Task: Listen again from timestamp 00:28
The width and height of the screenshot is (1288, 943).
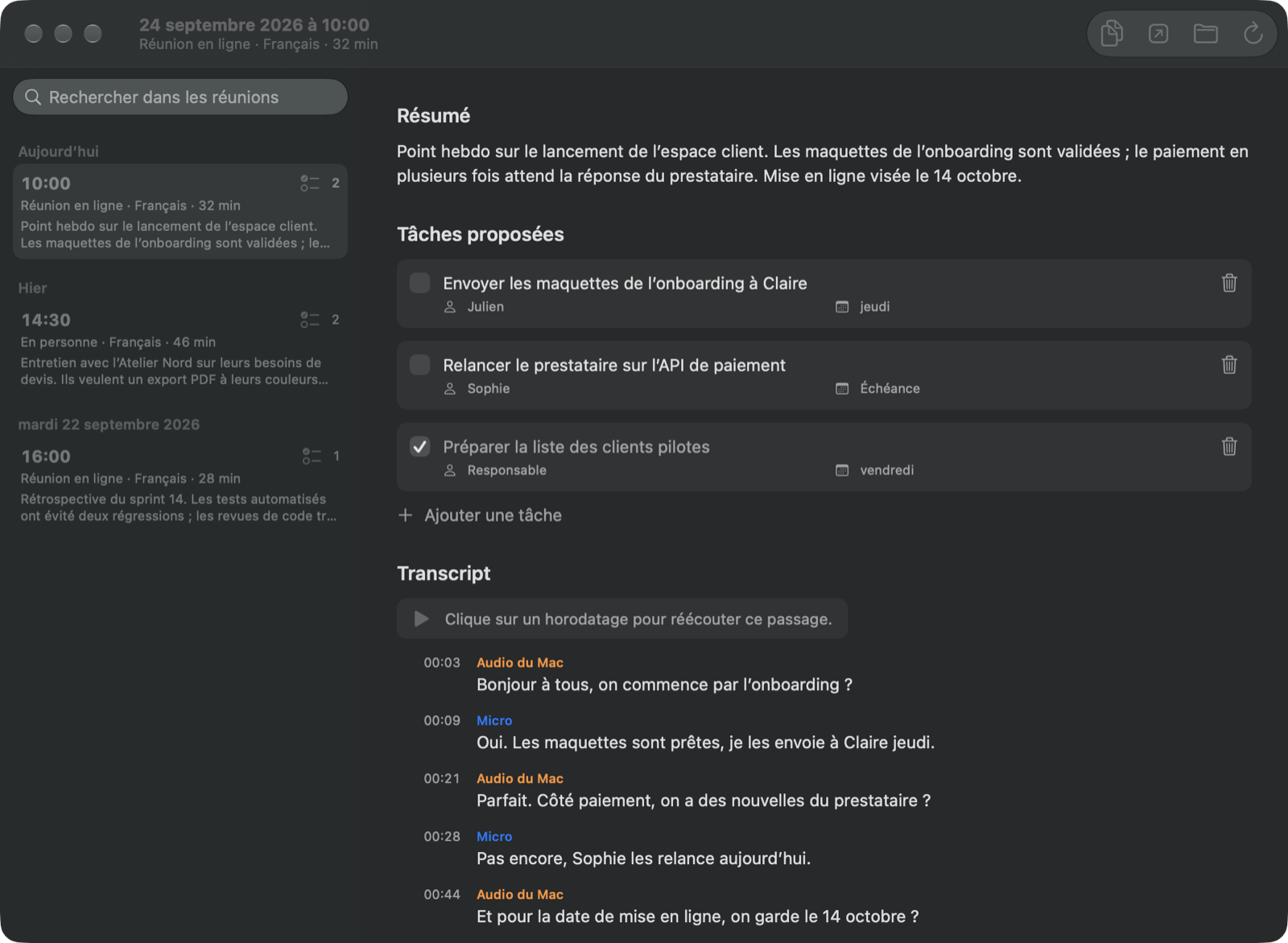Action: (442, 837)
